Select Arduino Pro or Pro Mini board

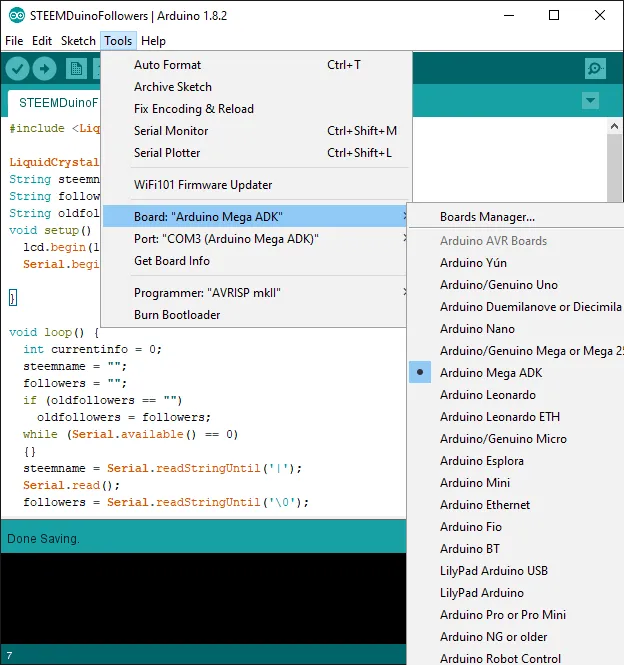[516, 615]
